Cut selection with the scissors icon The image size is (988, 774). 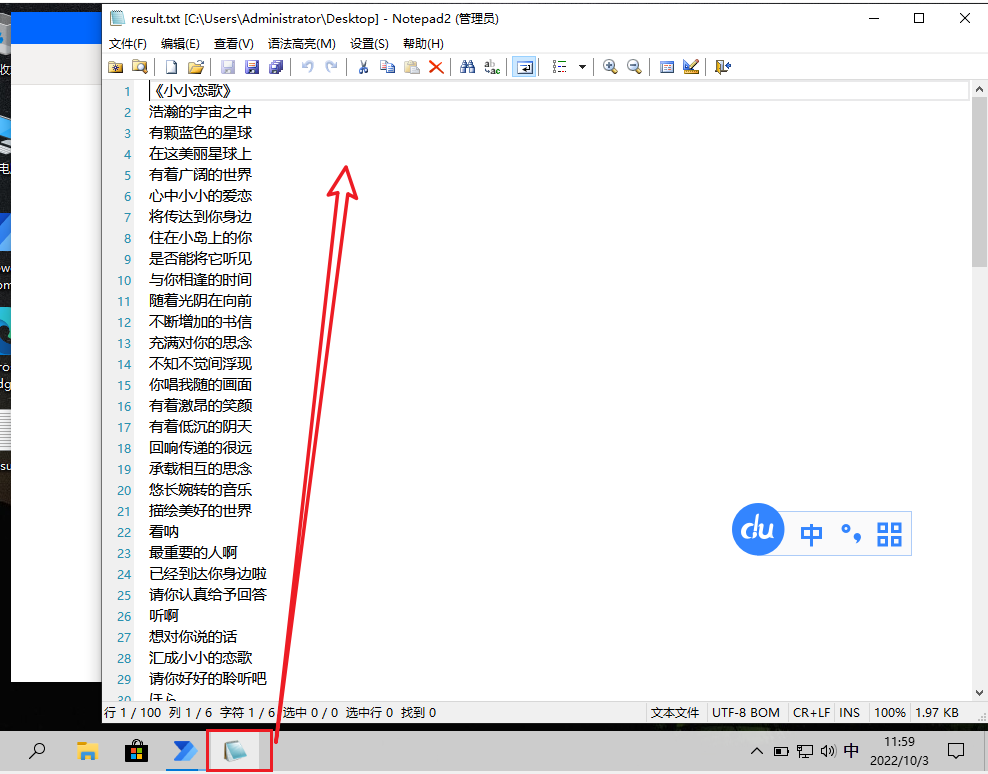(363, 67)
